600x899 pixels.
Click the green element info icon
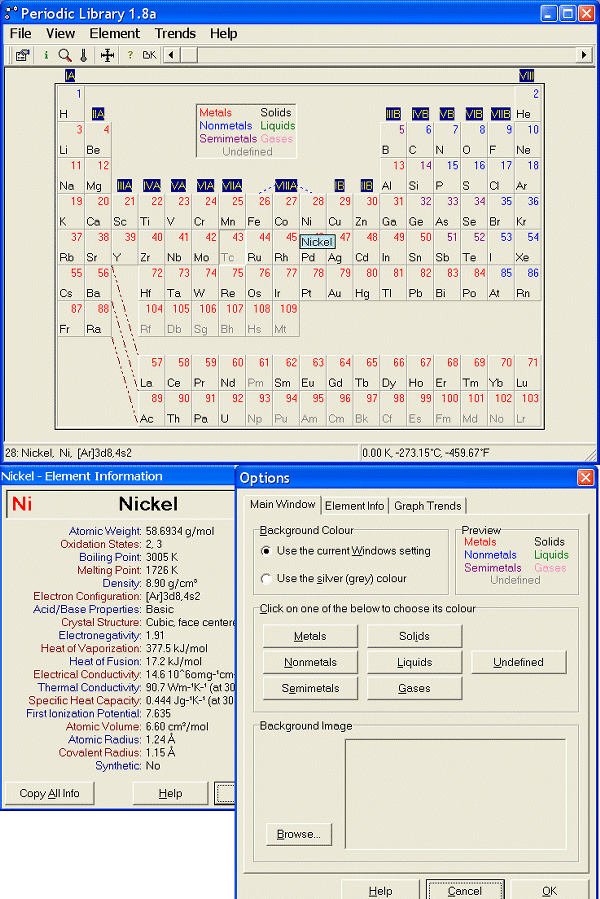point(46,55)
